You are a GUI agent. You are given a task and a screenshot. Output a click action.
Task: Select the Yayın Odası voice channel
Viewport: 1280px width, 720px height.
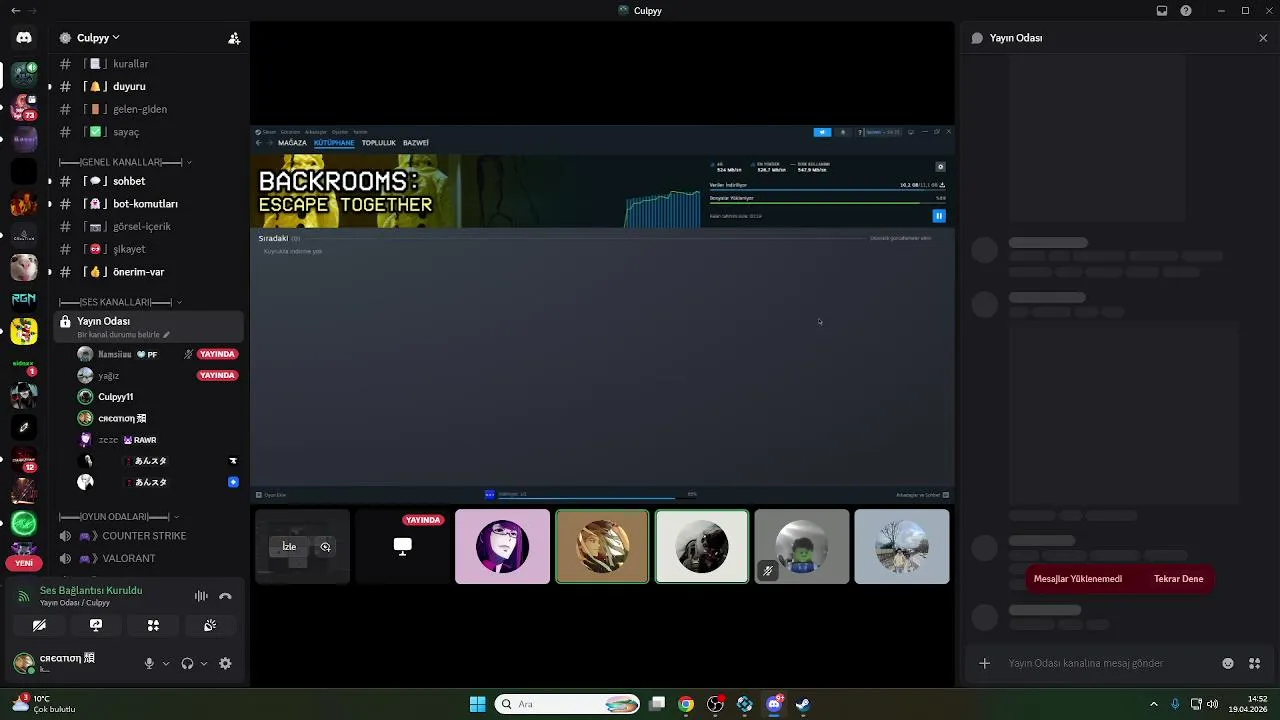[x=148, y=327]
